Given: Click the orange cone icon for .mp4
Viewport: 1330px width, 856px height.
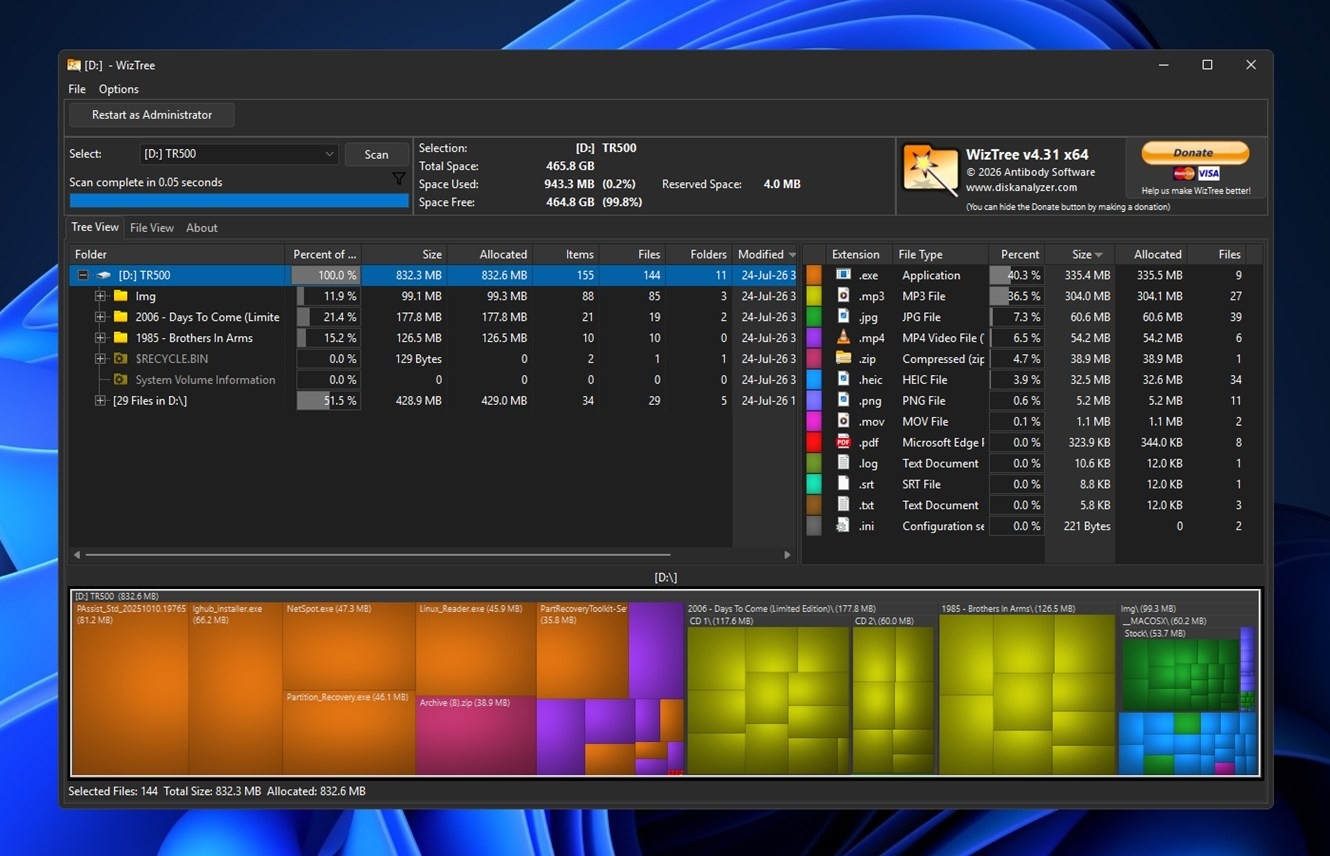Looking at the screenshot, I should (x=843, y=338).
